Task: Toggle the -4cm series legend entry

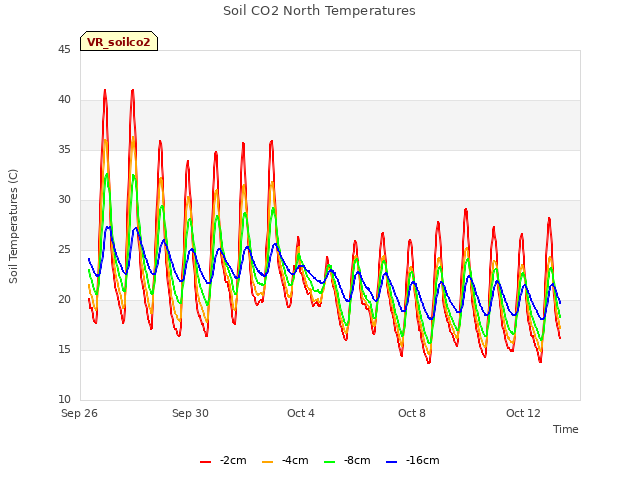Action: click(x=285, y=461)
